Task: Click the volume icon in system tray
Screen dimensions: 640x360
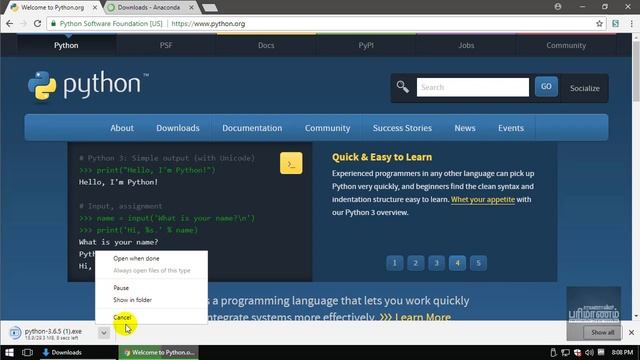Action: coord(589,352)
